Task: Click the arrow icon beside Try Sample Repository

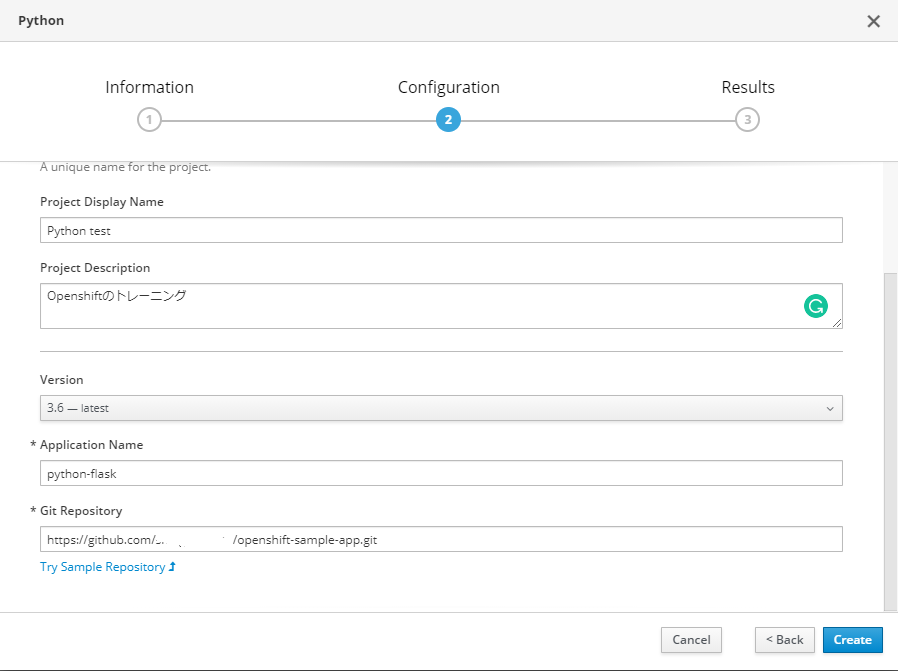Action: tap(173, 567)
